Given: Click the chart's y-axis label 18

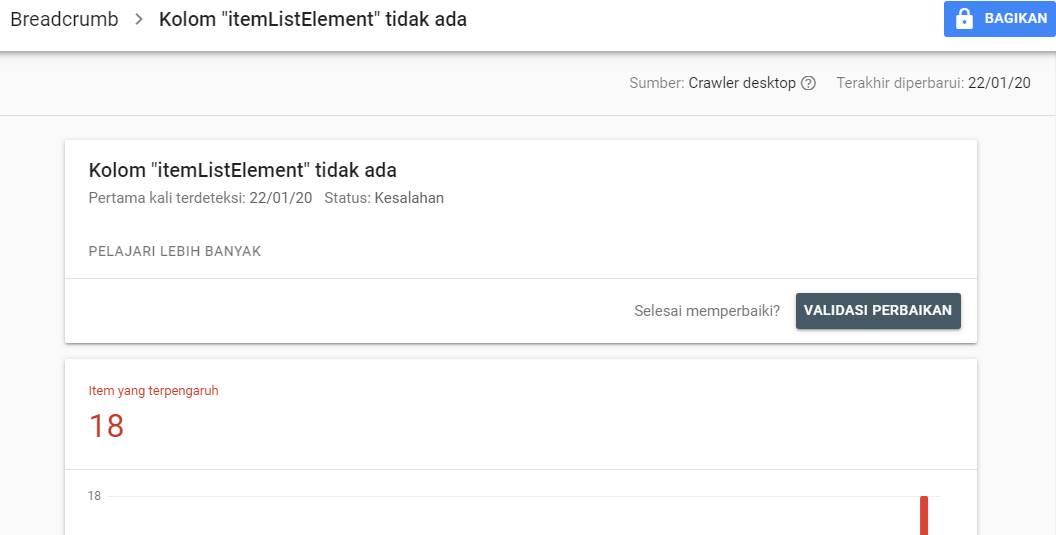Looking at the screenshot, I should tap(94, 496).
